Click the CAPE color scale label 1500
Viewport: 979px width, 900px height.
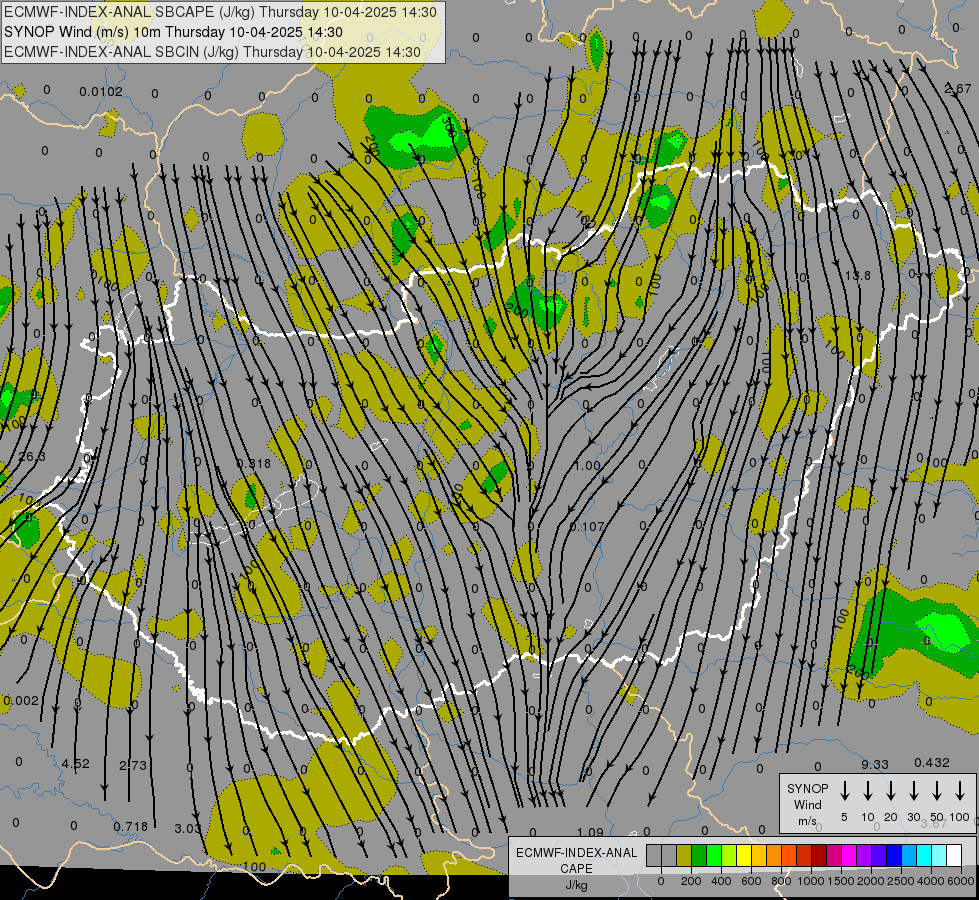(841, 881)
